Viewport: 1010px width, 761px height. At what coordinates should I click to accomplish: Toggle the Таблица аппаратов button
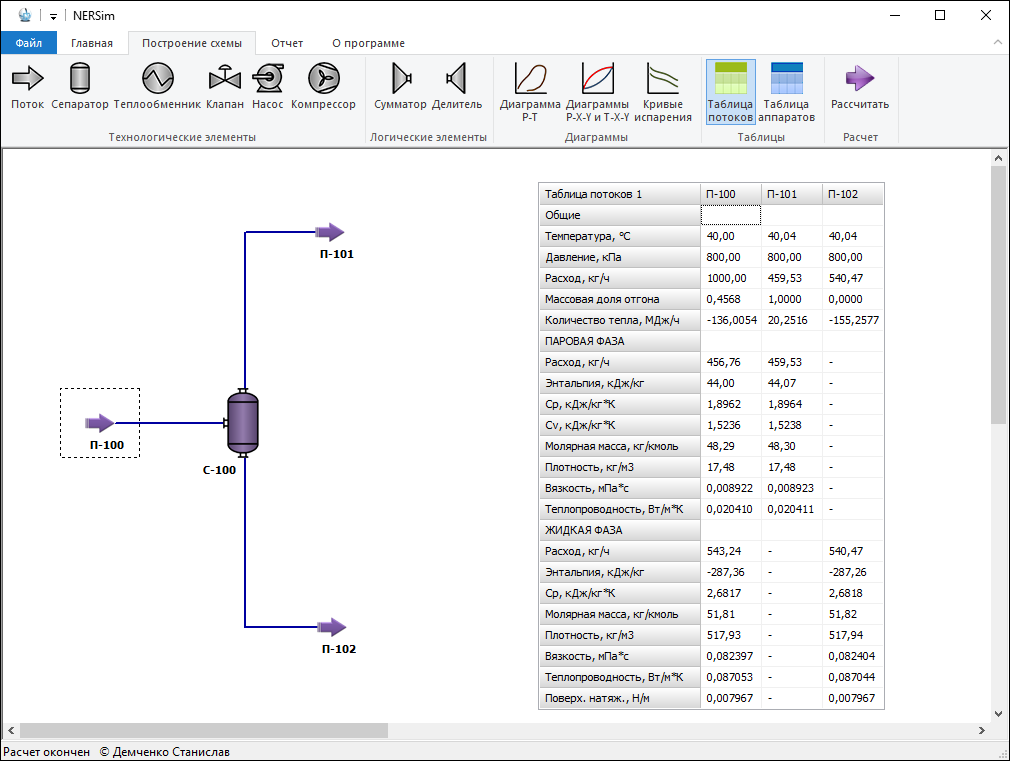787,92
